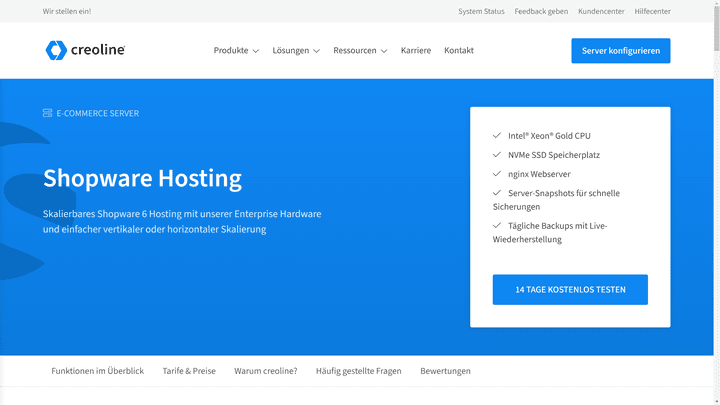The height and width of the screenshot is (405, 720).
Task: Expand the Ressourcen menu chevron
Action: coord(384,51)
